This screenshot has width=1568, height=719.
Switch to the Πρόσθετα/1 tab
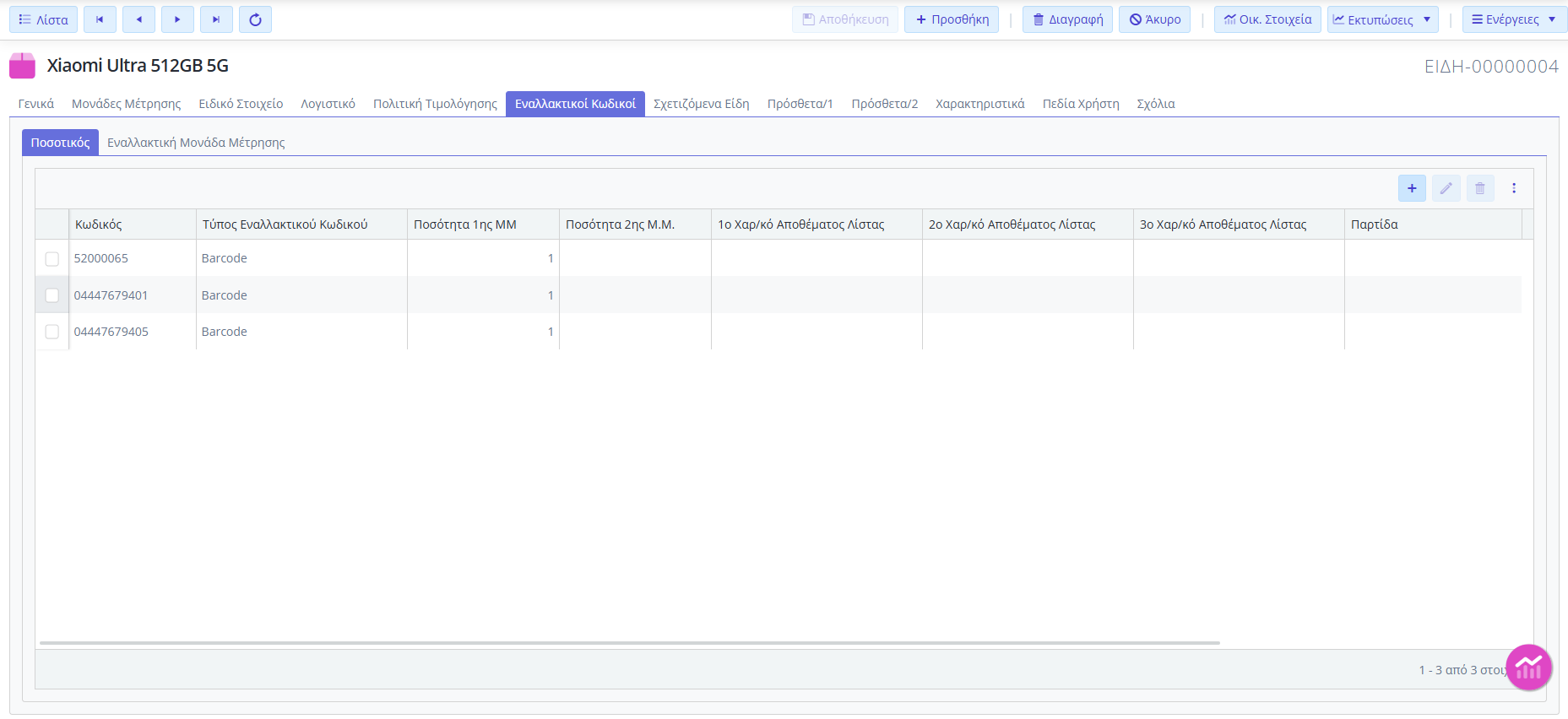pyautogui.click(x=800, y=104)
